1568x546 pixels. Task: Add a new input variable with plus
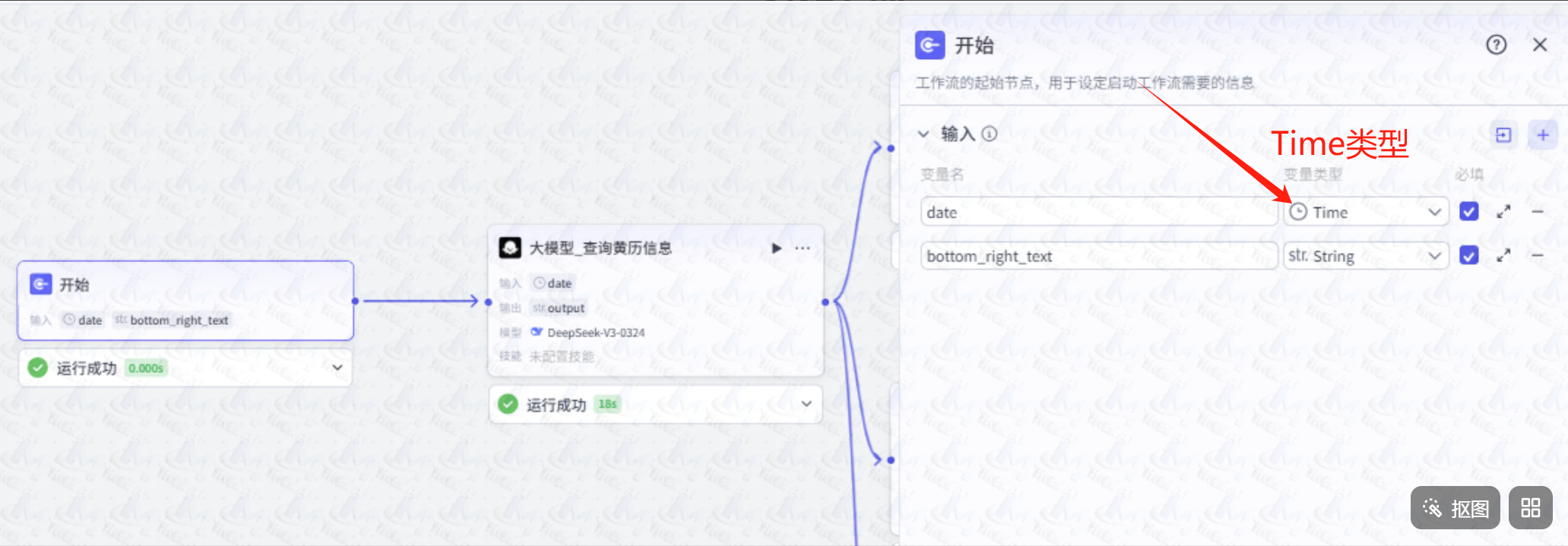pyautogui.click(x=1543, y=135)
